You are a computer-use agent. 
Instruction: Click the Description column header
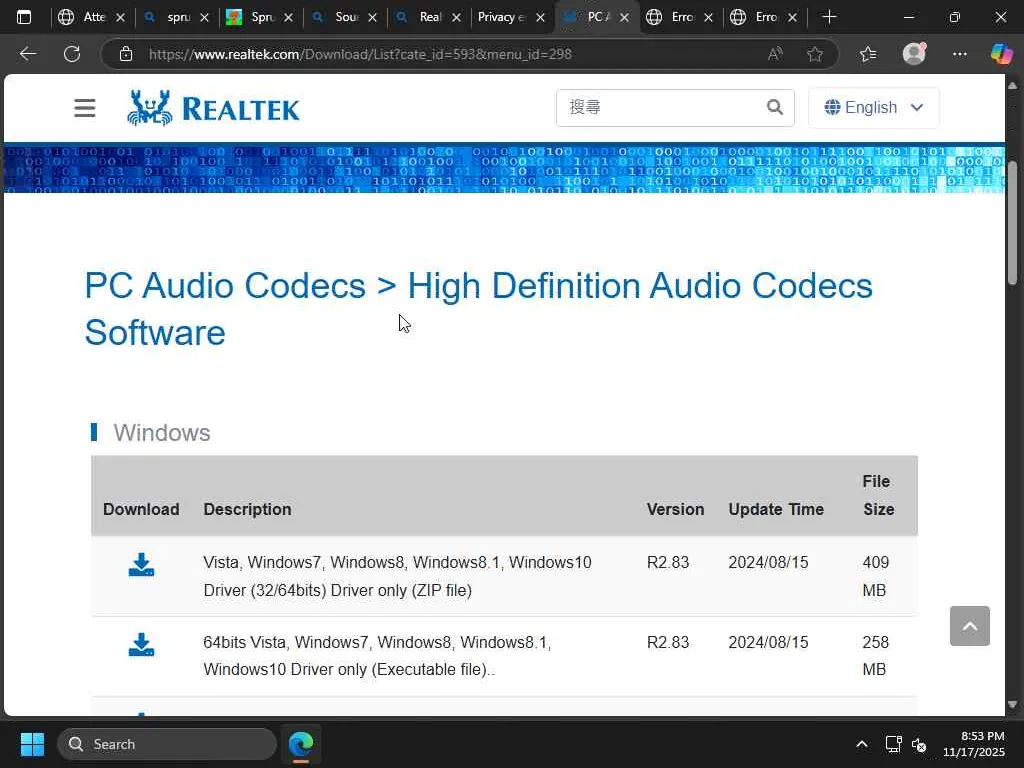point(248,509)
